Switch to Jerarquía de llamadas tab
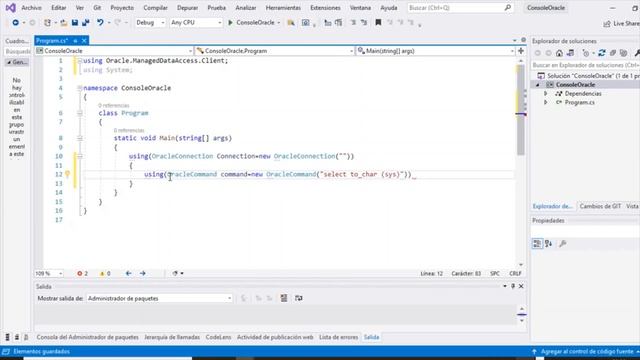The image size is (640, 360). (172, 337)
